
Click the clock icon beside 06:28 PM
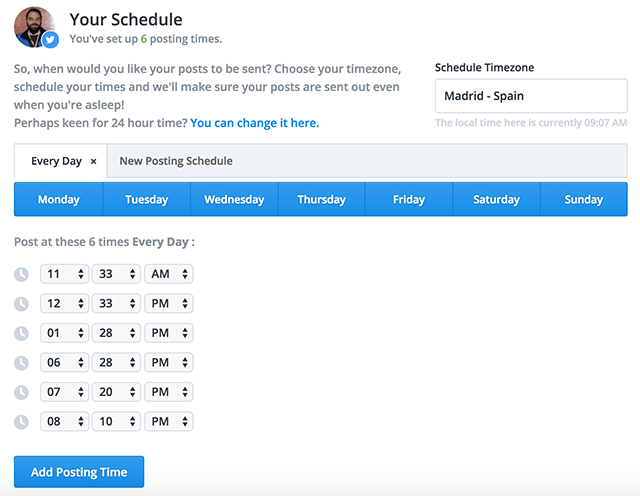(21, 363)
